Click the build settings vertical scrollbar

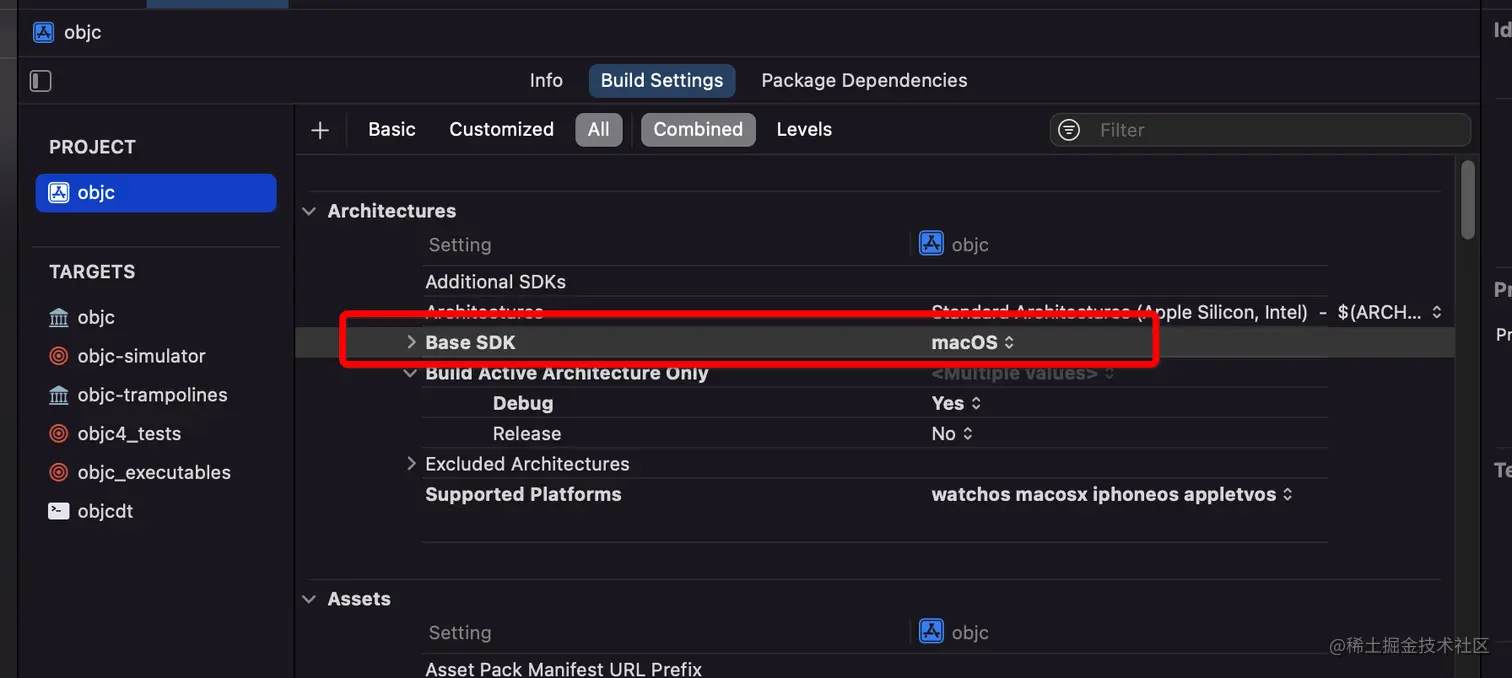pos(1468,199)
